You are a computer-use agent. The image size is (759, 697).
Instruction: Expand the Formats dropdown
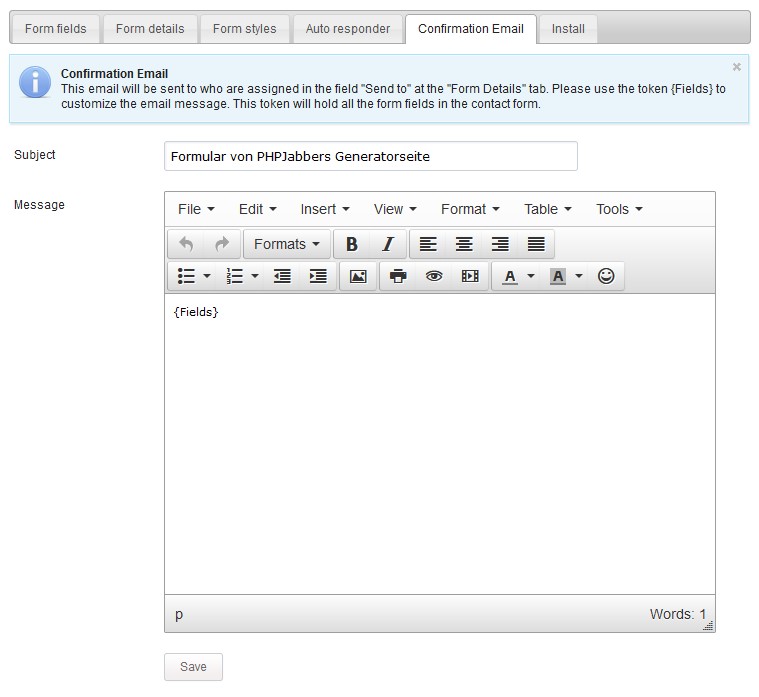(286, 244)
